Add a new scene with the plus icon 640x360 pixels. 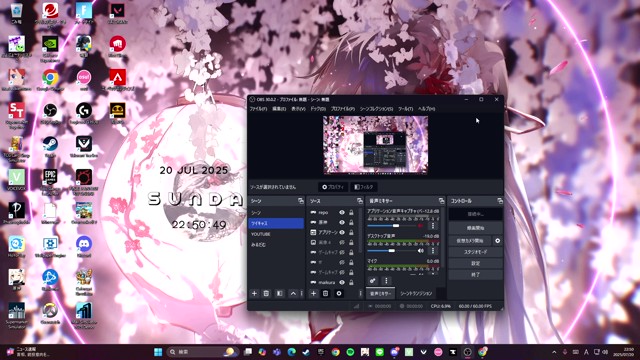254,293
